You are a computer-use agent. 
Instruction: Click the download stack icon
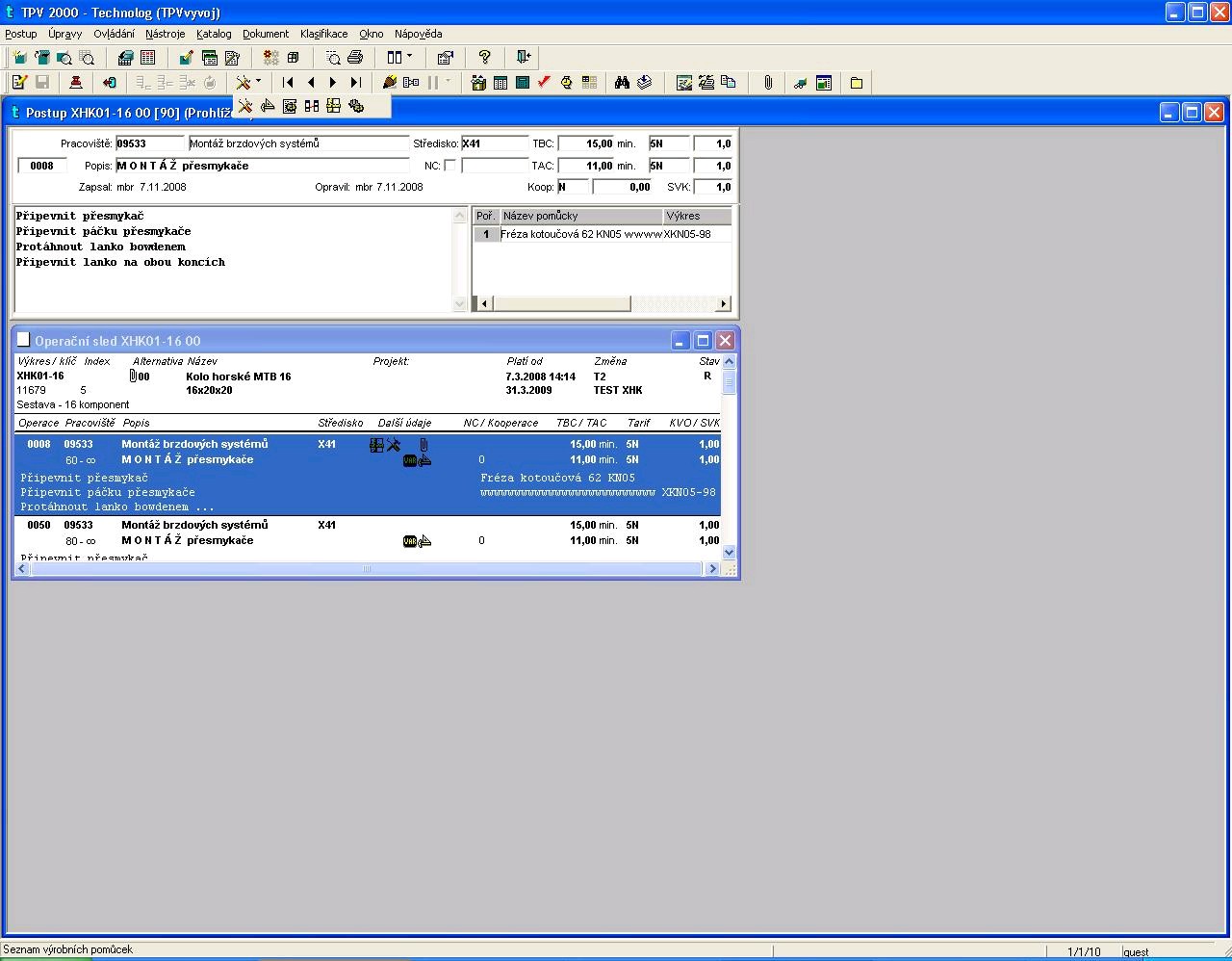644,83
